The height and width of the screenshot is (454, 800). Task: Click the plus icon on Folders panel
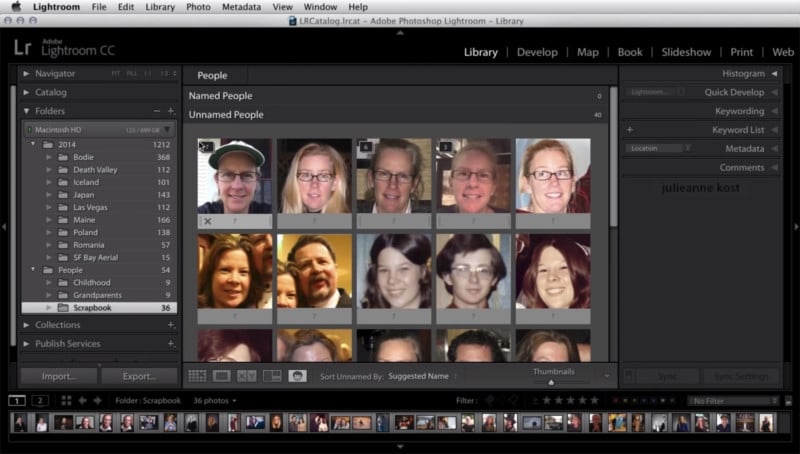(x=170, y=111)
